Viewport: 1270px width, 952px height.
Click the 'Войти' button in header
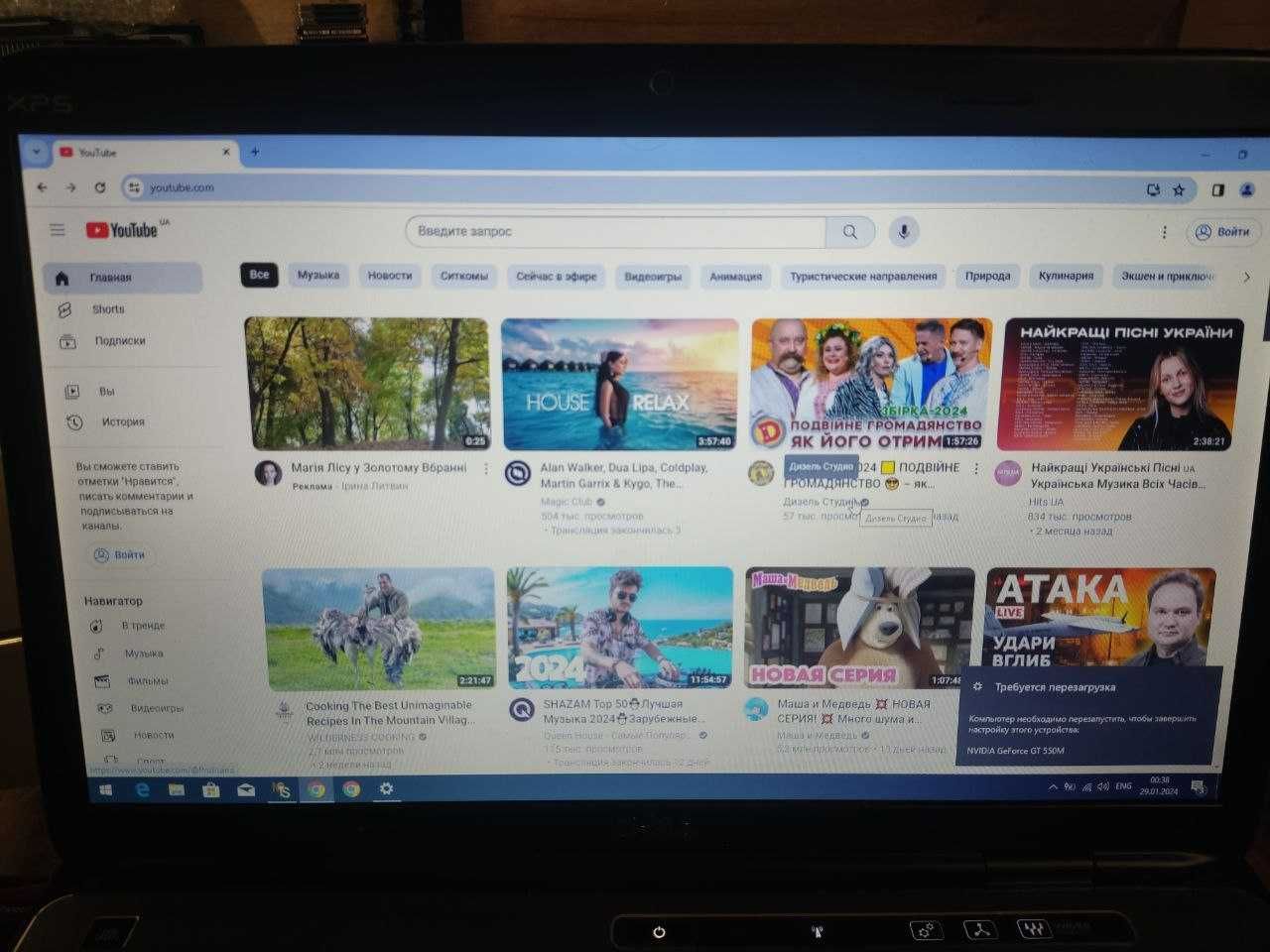1223,232
